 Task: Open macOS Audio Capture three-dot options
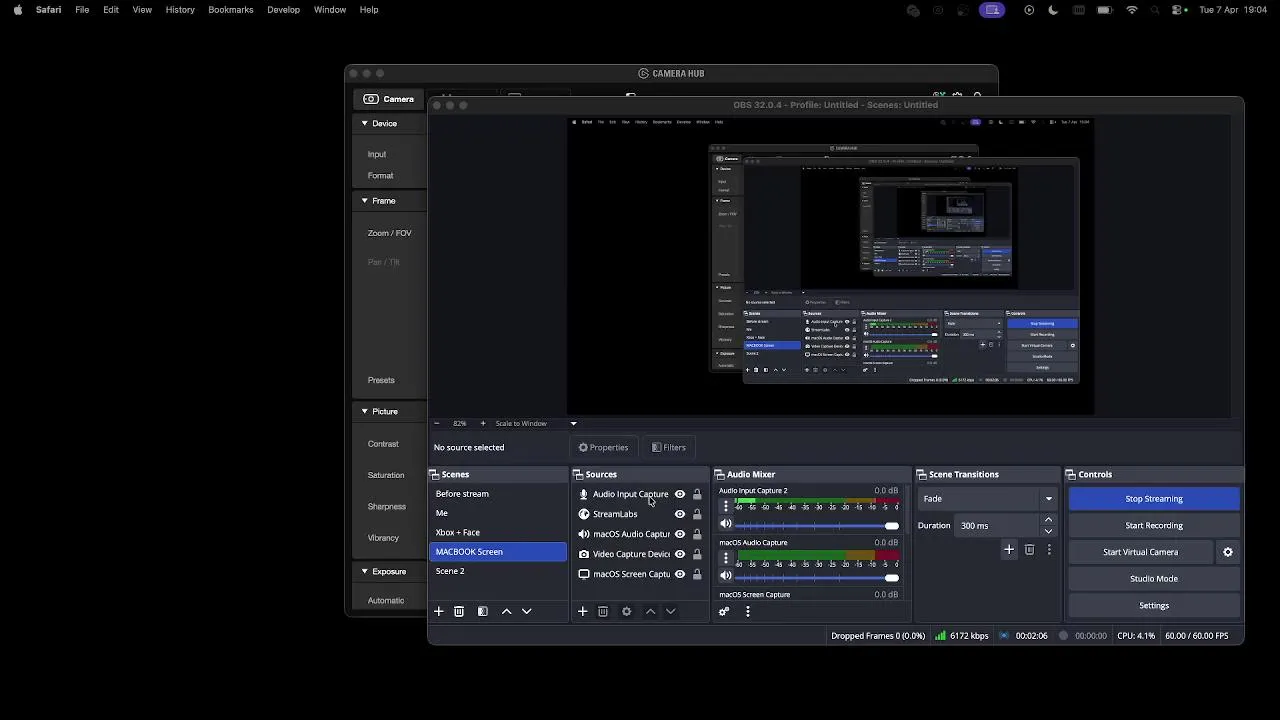[x=726, y=558]
